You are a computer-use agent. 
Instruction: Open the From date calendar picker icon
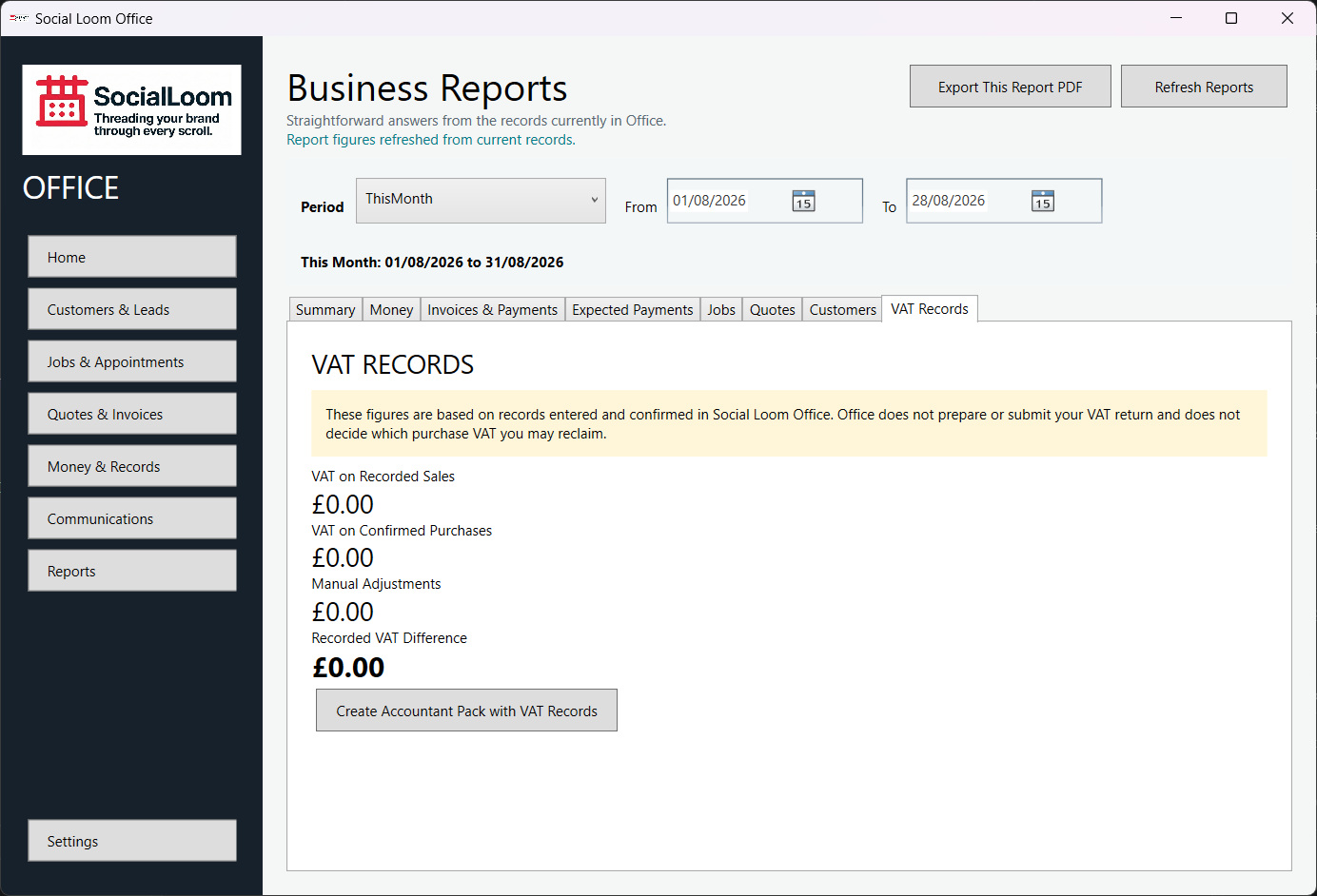coord(803,201)
